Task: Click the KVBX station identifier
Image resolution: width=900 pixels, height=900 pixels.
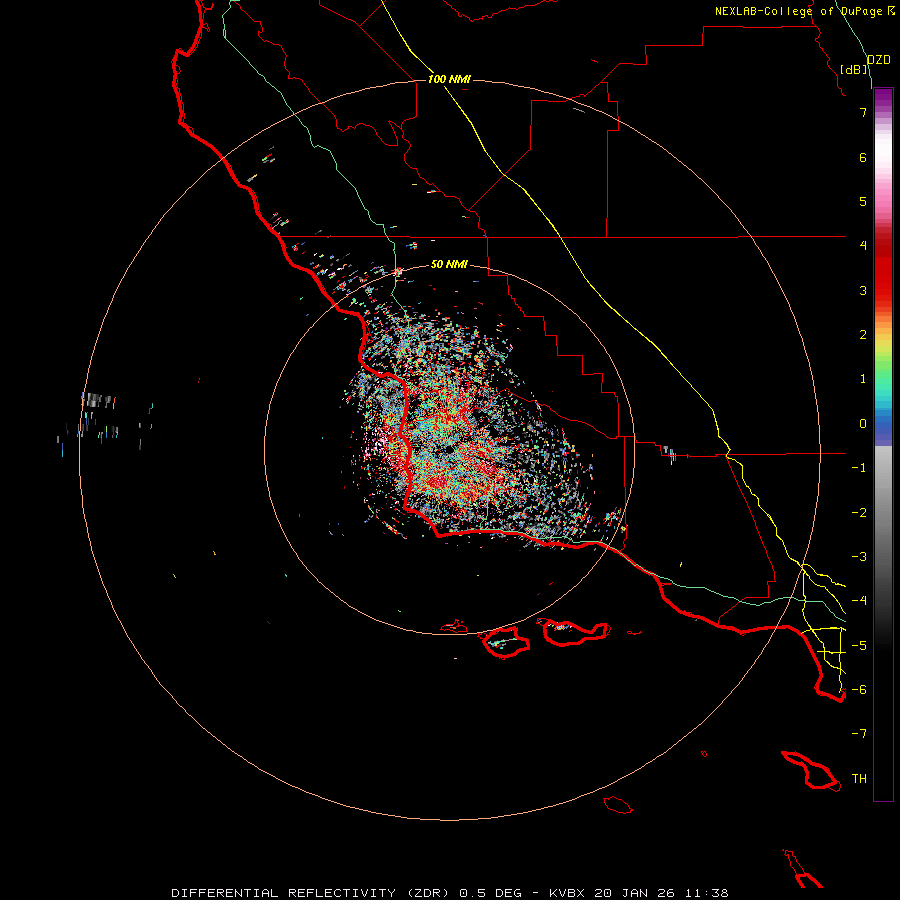Action: [567, 893]
